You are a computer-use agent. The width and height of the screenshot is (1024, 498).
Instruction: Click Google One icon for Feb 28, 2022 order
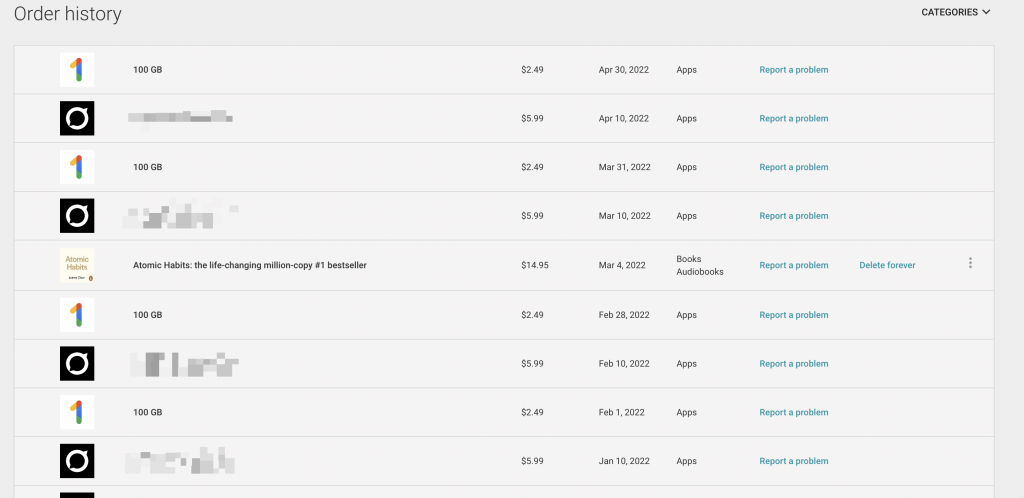[x=77, y=315]
